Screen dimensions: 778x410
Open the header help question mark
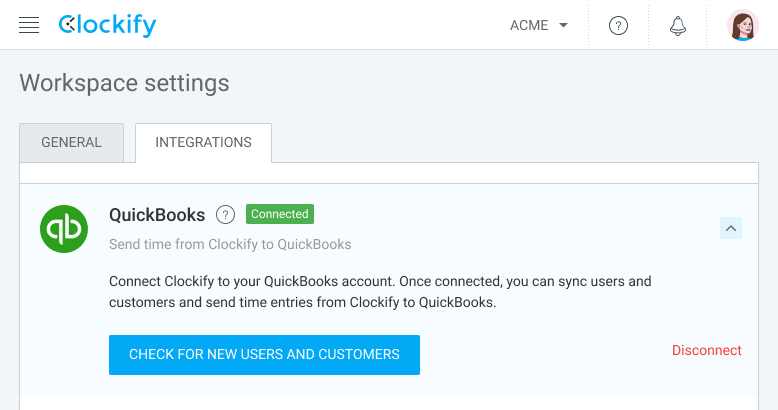(618, 25)
